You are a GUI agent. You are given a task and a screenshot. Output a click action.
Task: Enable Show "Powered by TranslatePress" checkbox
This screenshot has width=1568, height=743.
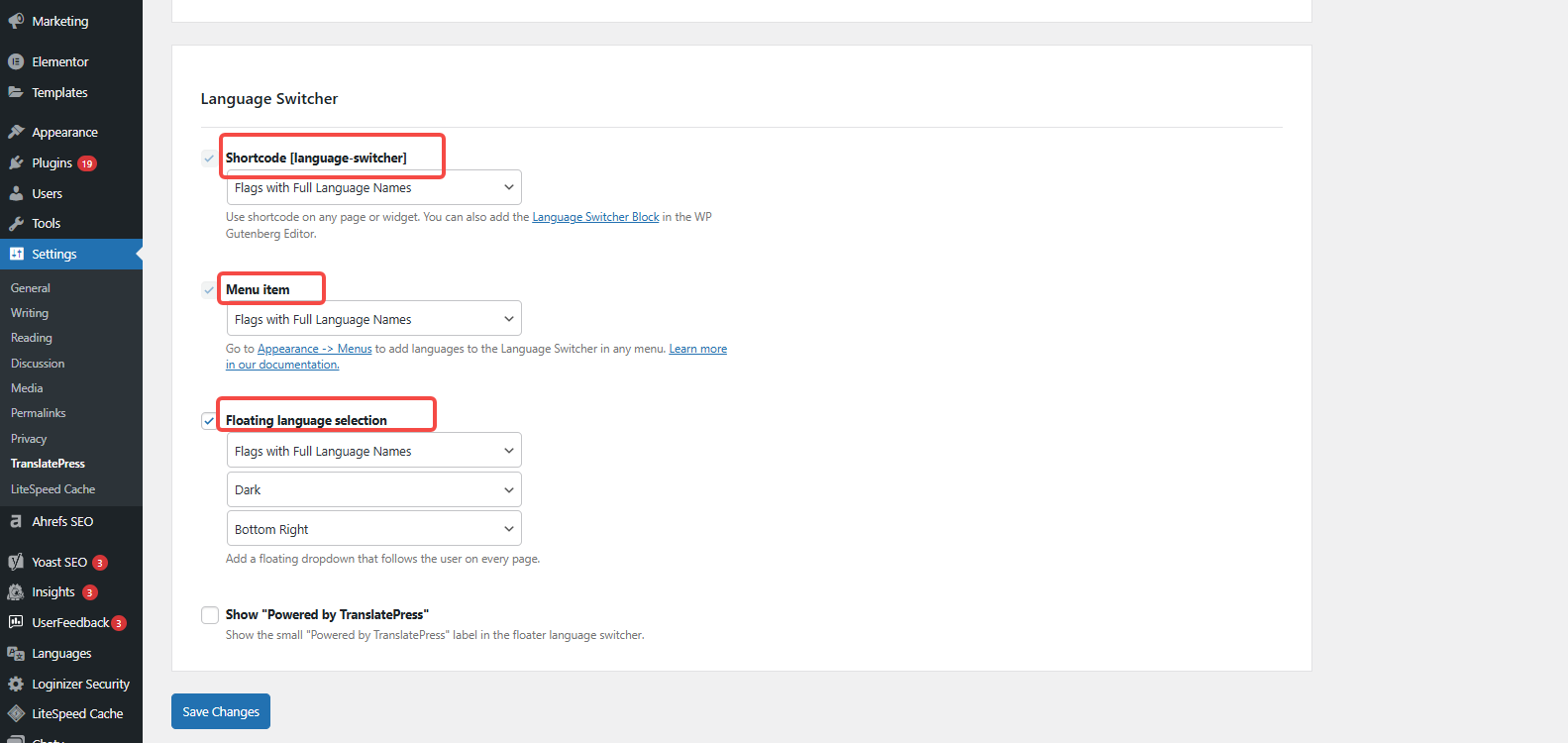tap(210, 615)
